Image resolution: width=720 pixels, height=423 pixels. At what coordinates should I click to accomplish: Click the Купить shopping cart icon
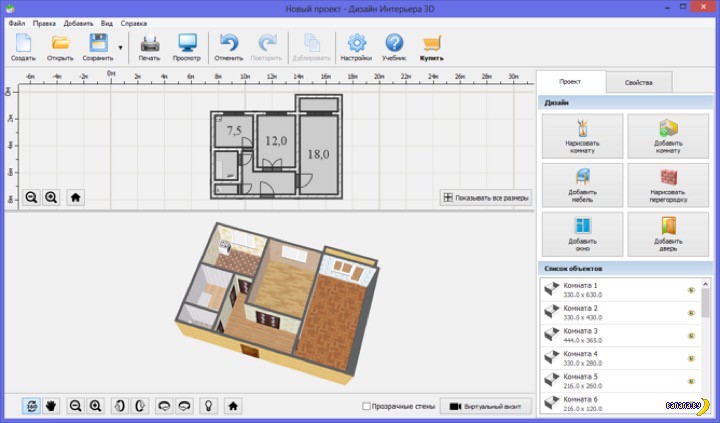pos(432,46)
